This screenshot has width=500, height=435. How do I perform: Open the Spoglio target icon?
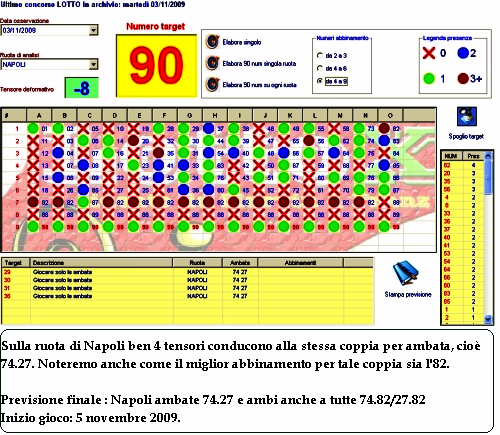coord(466,116)
